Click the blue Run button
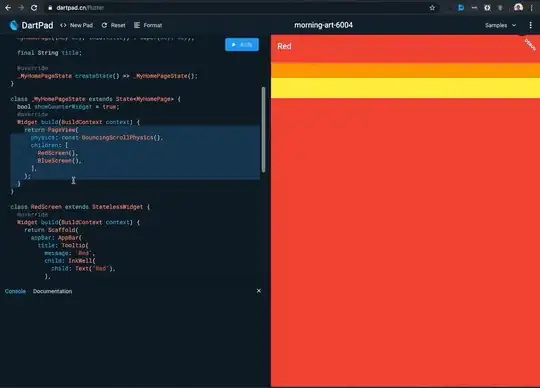 point(242,44)
